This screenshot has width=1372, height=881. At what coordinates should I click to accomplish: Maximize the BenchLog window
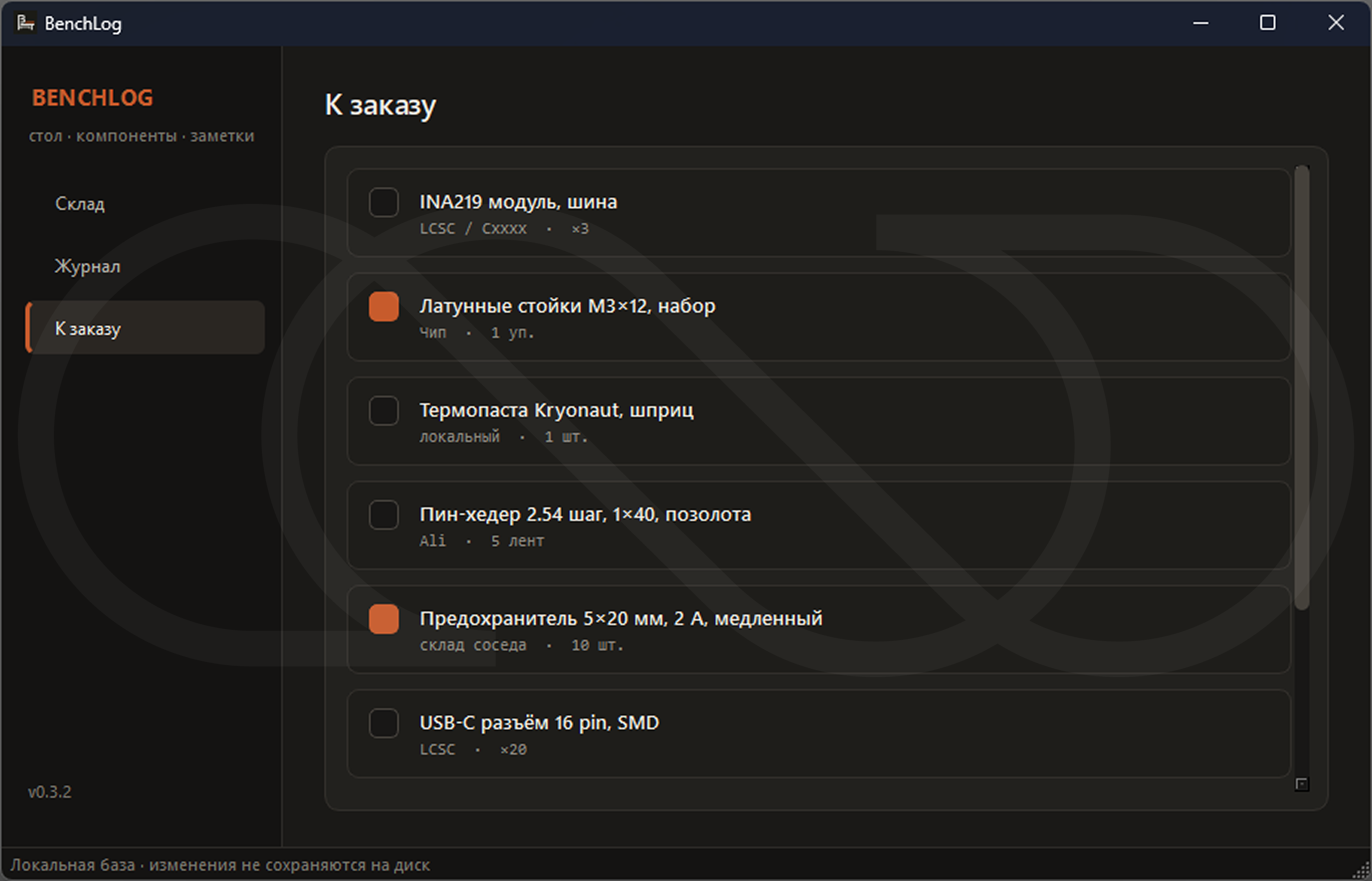(x=1267, y=23)
